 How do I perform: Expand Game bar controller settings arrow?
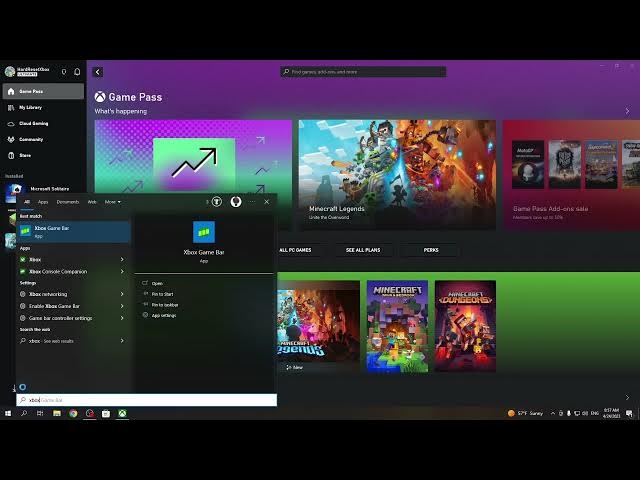tap(122, 318)
